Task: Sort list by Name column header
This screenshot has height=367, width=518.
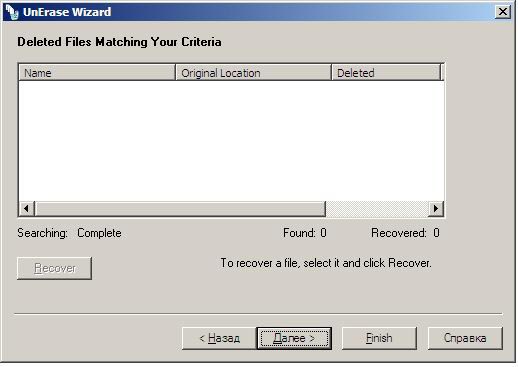Action: 97,73
